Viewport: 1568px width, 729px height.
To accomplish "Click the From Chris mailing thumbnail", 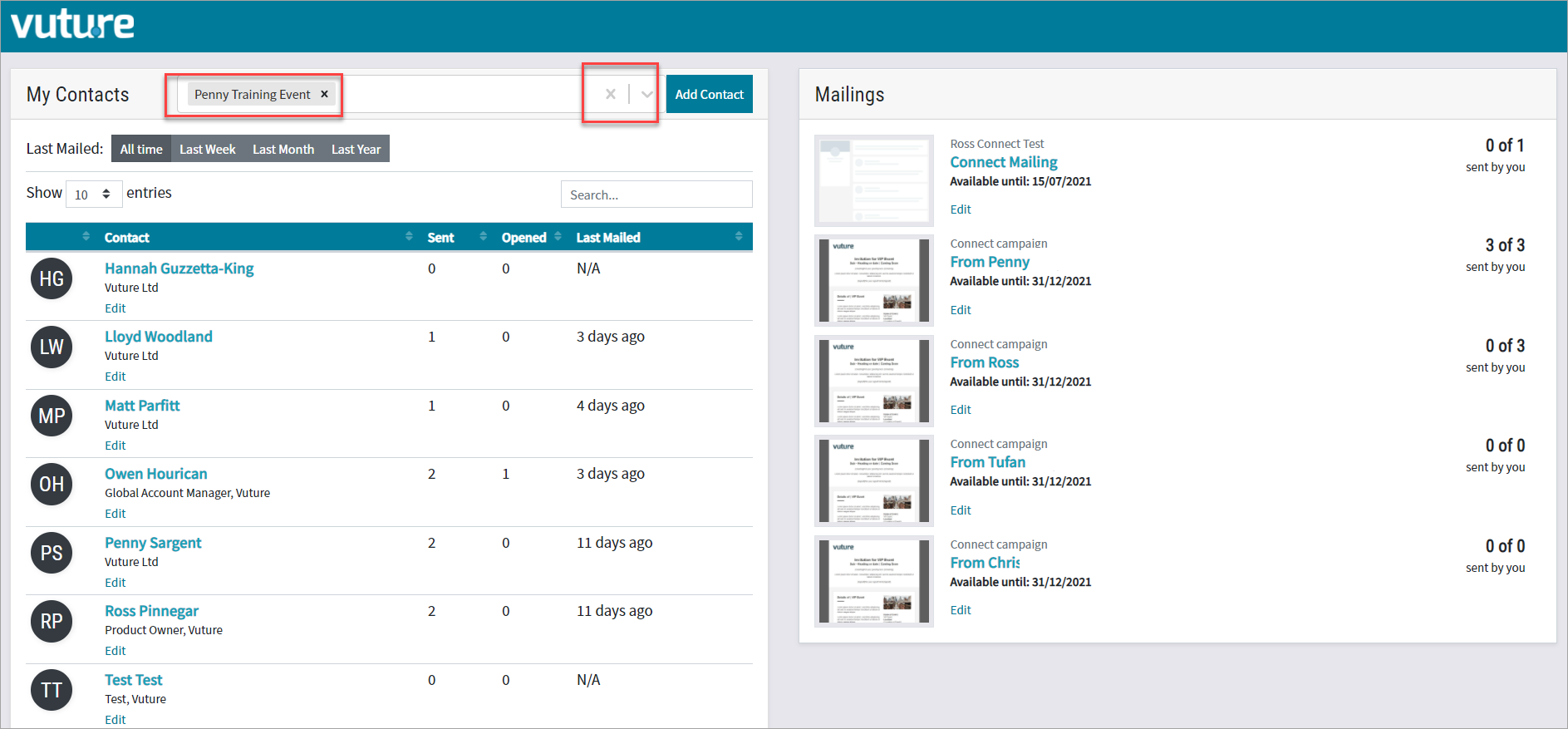I will 874,581.
